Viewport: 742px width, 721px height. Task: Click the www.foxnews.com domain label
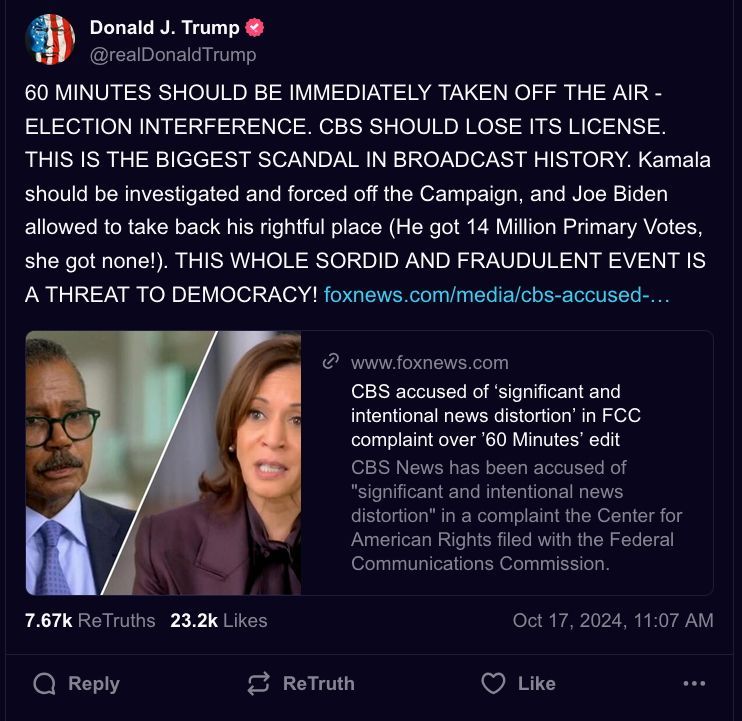pos(430,362)
